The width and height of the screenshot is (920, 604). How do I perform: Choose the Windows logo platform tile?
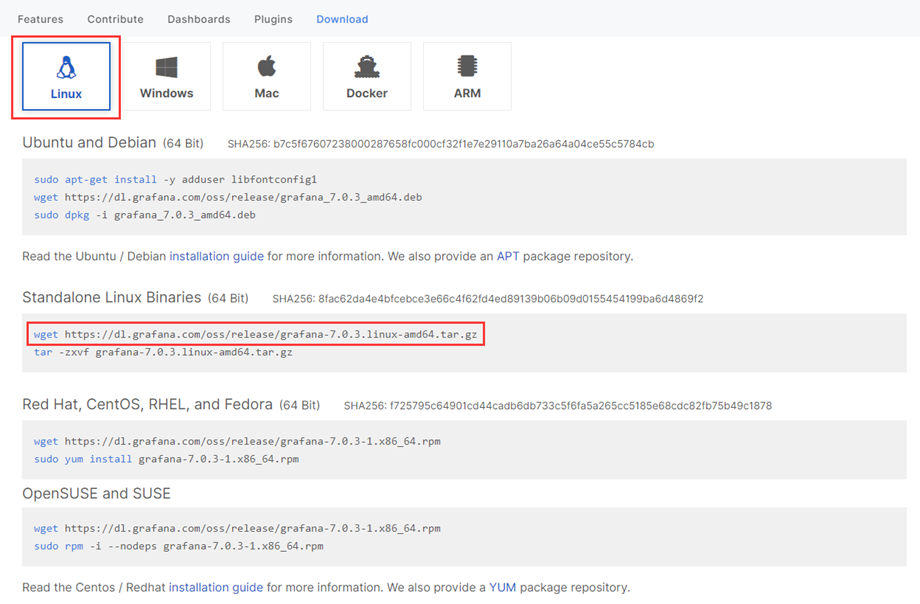coord(167,76)
